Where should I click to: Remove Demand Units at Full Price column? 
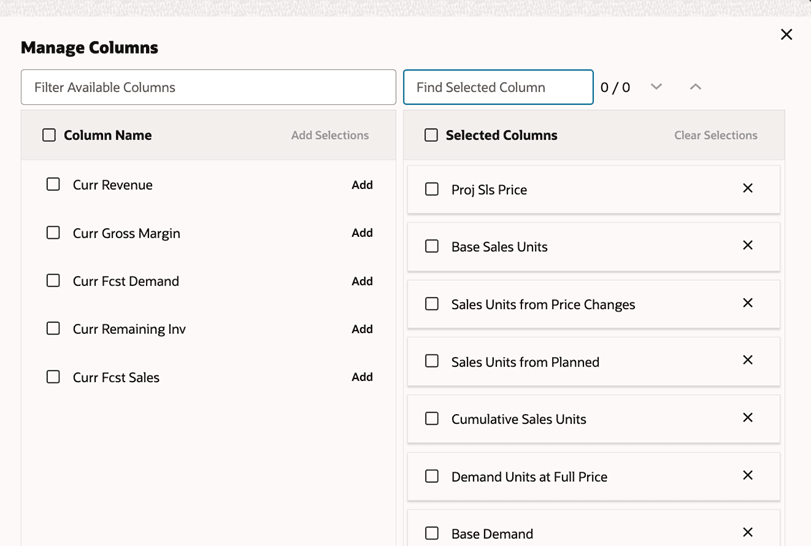click(x=747, y=475)
